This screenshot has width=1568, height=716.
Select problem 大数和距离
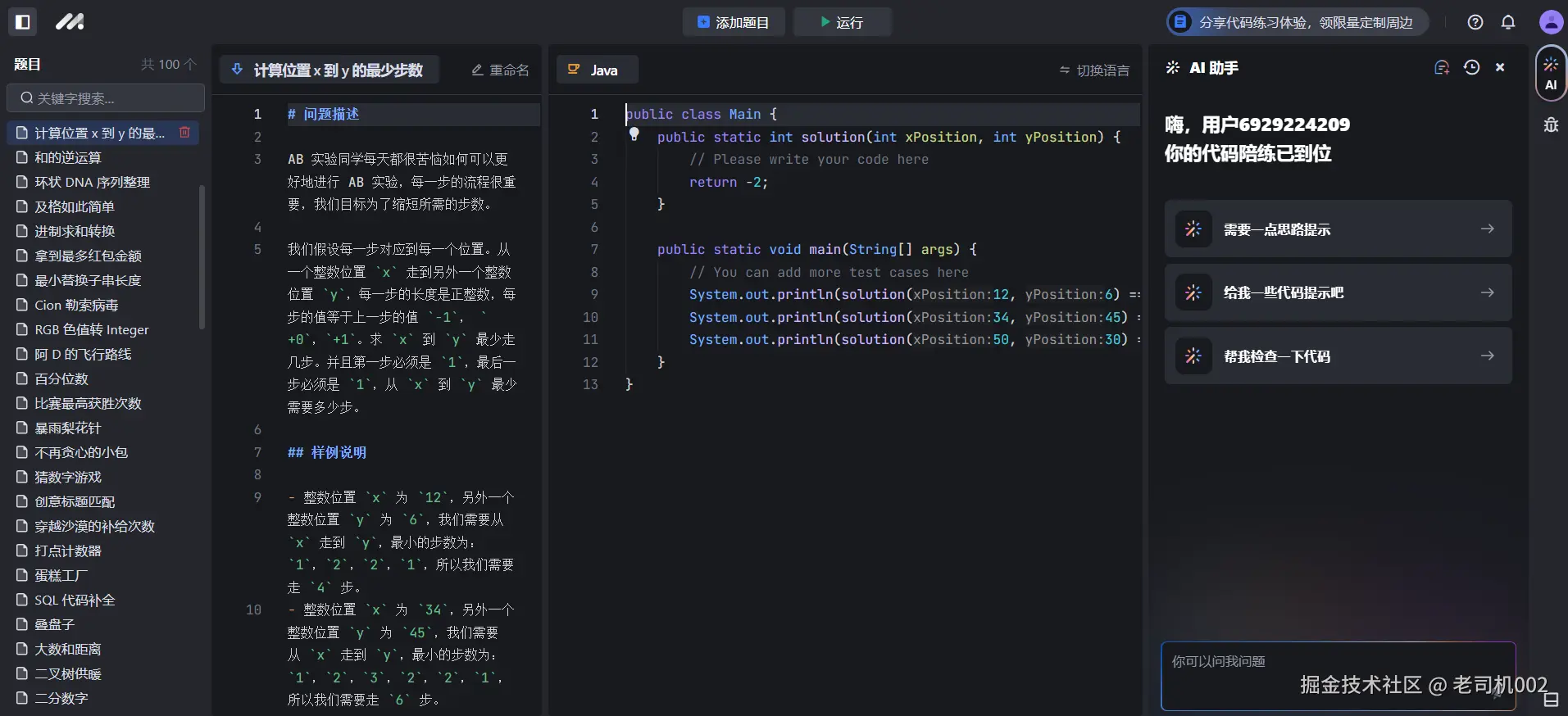pyautogui.click(x=103, y=649)
